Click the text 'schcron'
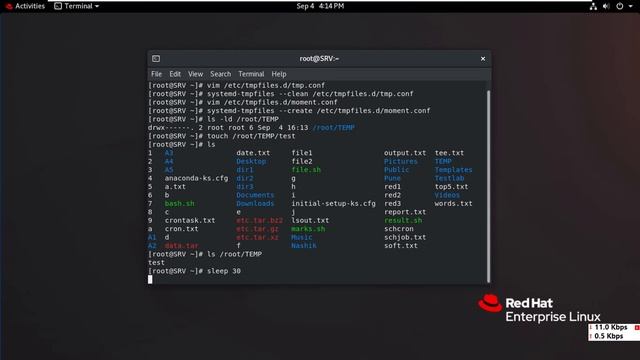640x360 pixels. point(399,229)
